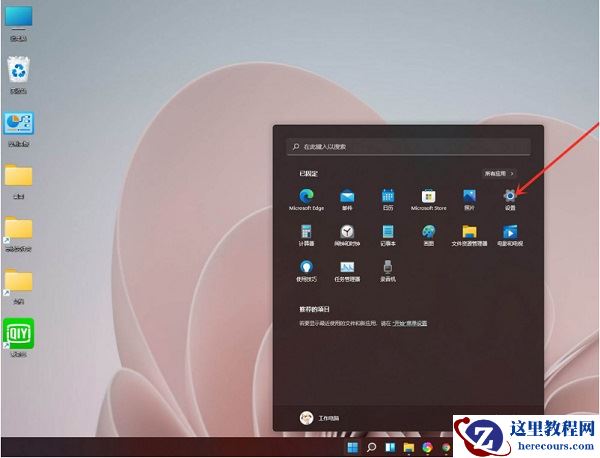Open taskbar Search magnifier
This screenshot has height=458, width=600.
click(x=371, y=447)
